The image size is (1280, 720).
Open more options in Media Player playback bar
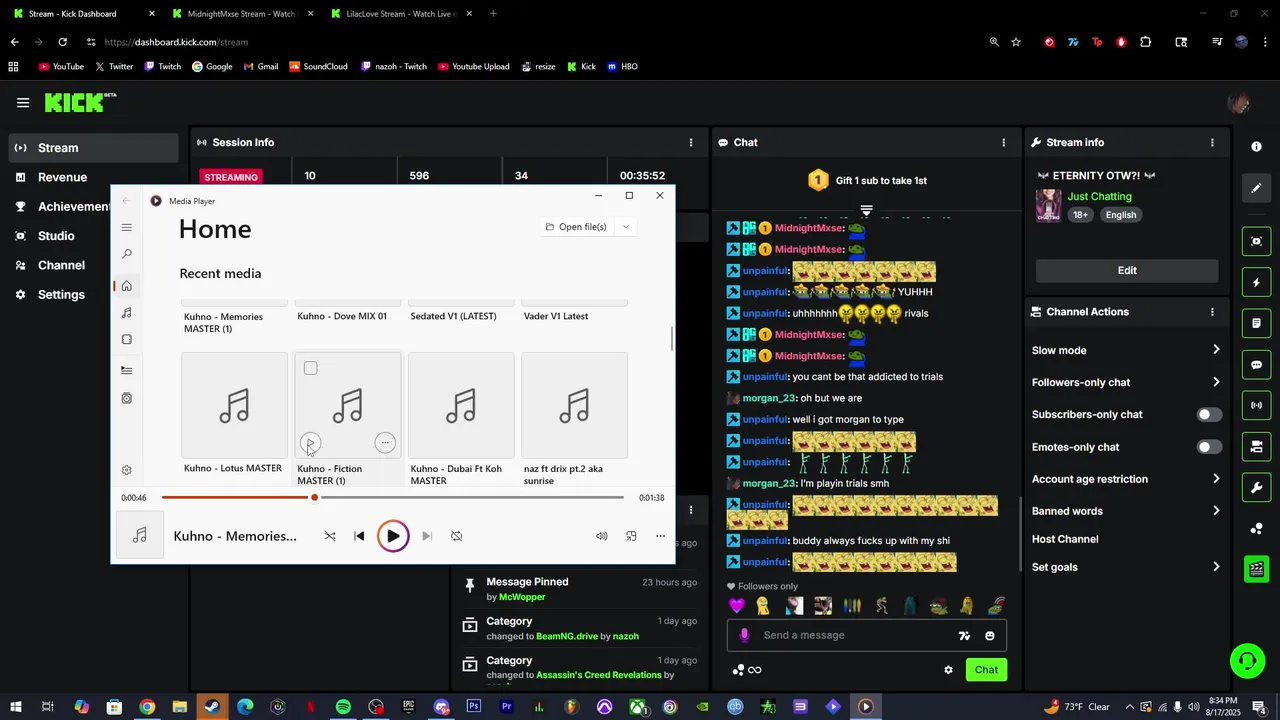[x=660, y=536]
